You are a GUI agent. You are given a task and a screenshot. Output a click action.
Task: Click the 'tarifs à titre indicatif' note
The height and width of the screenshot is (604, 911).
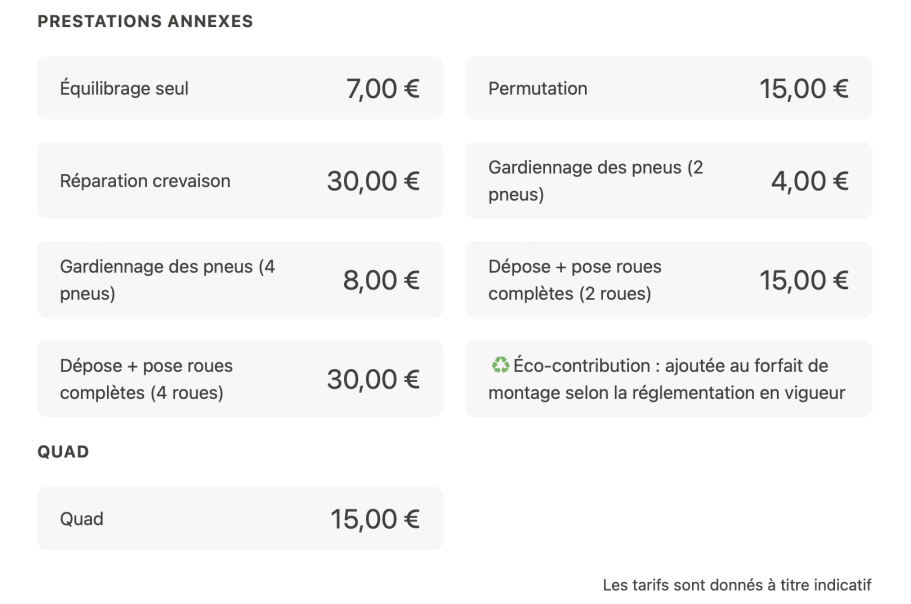point(736,585)
